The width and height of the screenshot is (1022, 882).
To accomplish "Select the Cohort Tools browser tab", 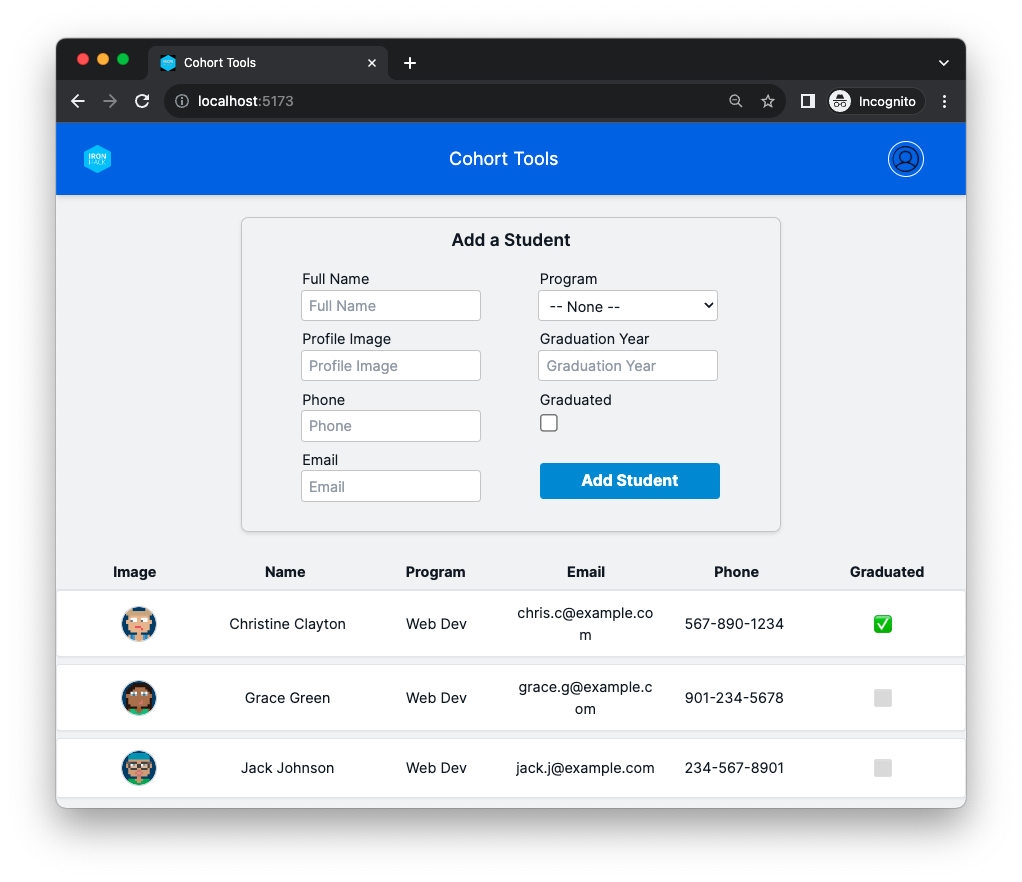I will coord(260,63).
